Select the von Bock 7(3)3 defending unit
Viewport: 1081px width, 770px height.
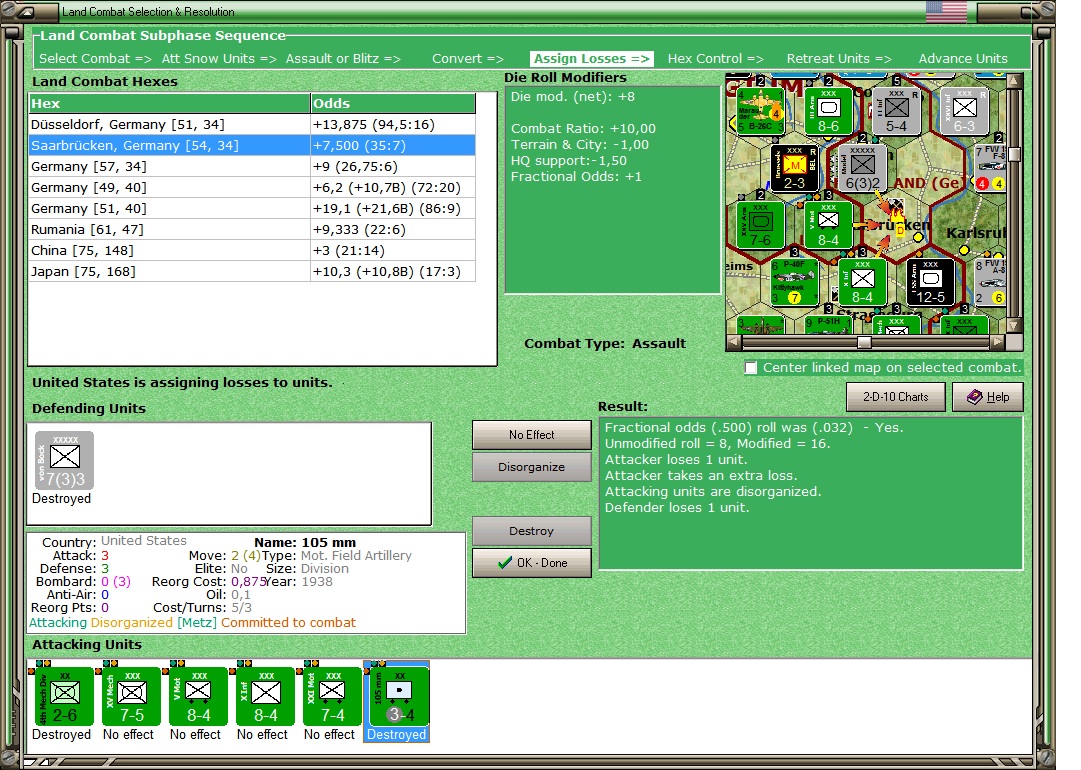64,460
